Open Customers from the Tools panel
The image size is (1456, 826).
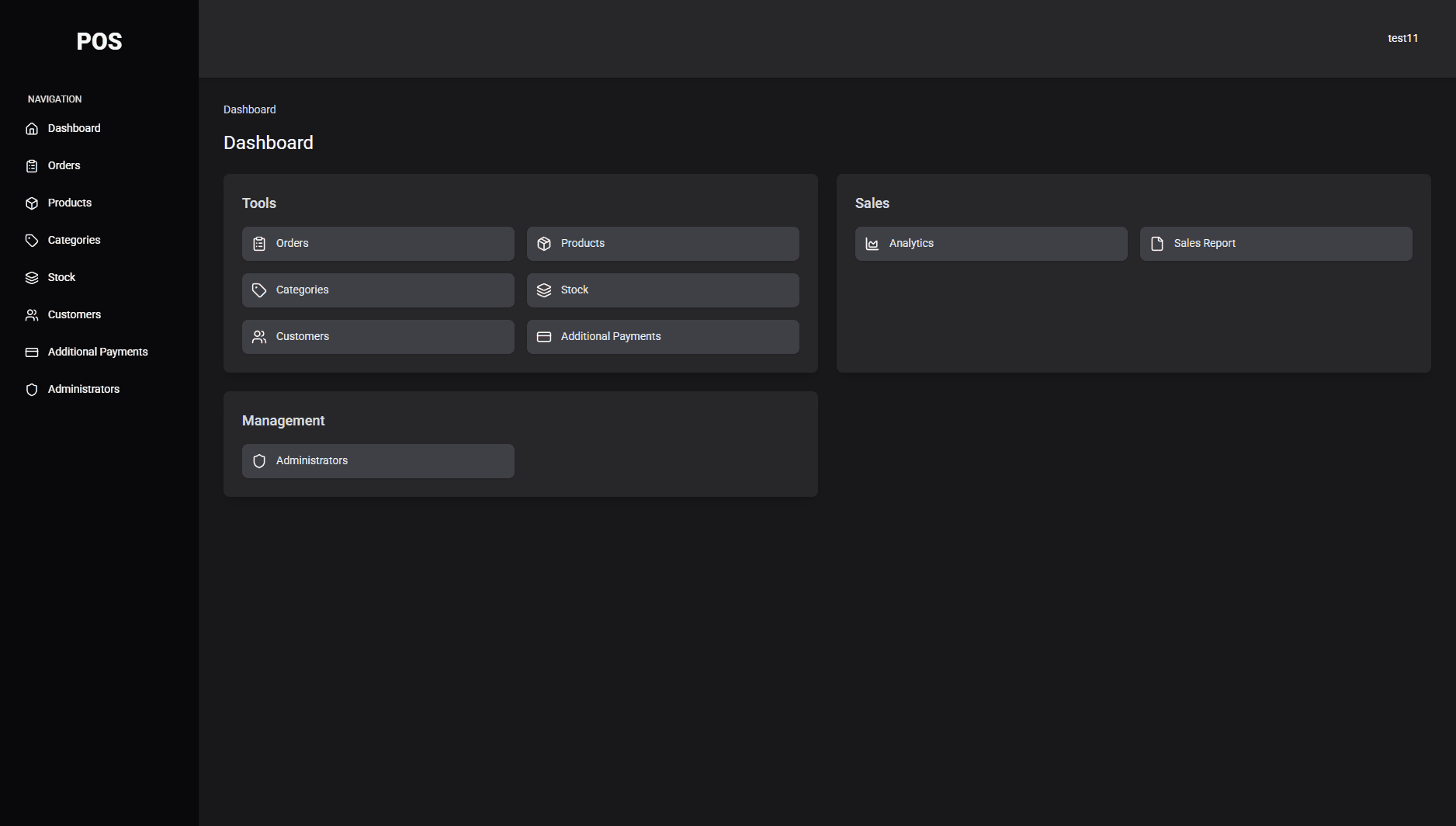point(377,336)
